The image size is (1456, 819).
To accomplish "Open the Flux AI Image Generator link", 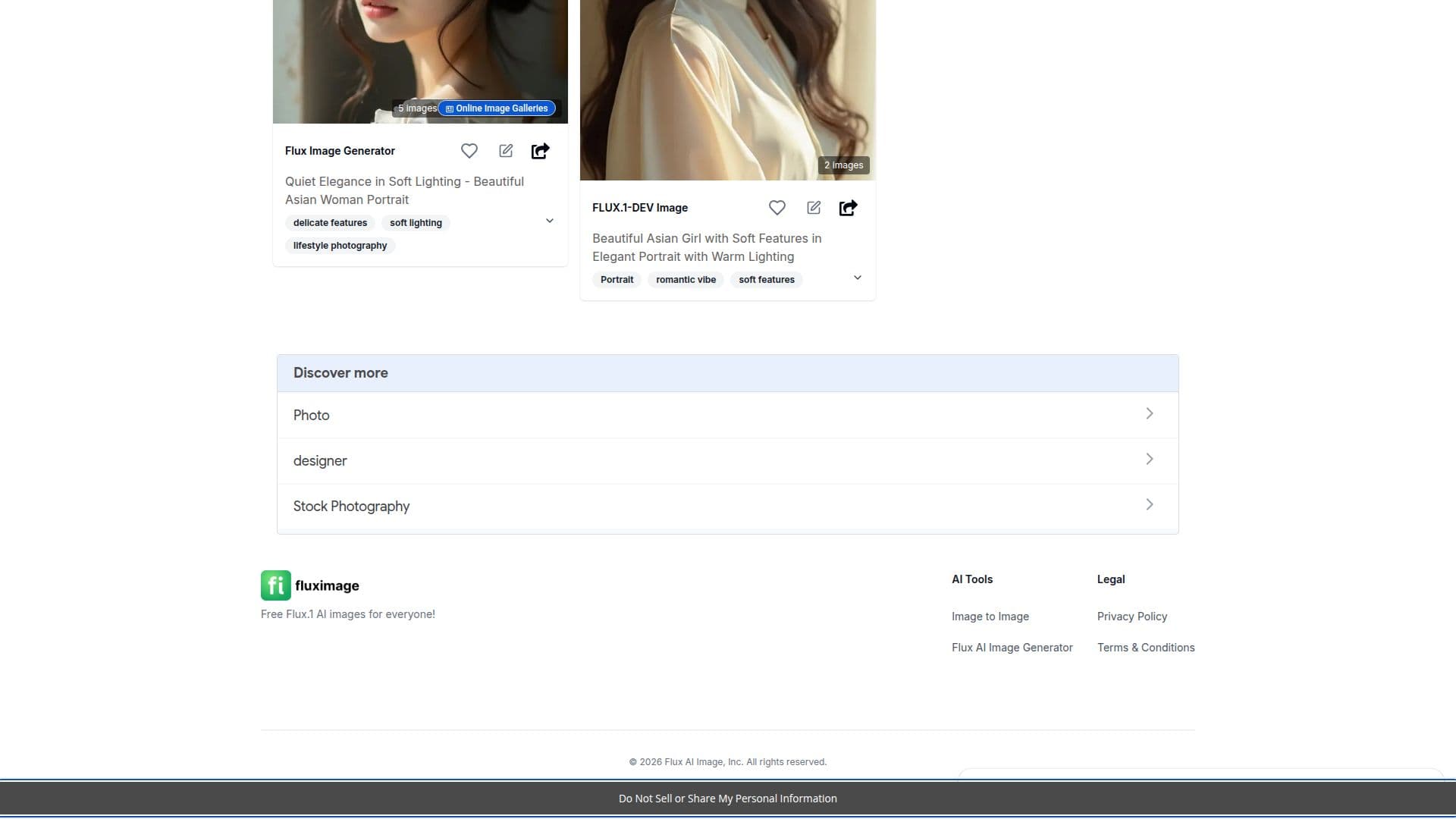I will point(1012,648).
